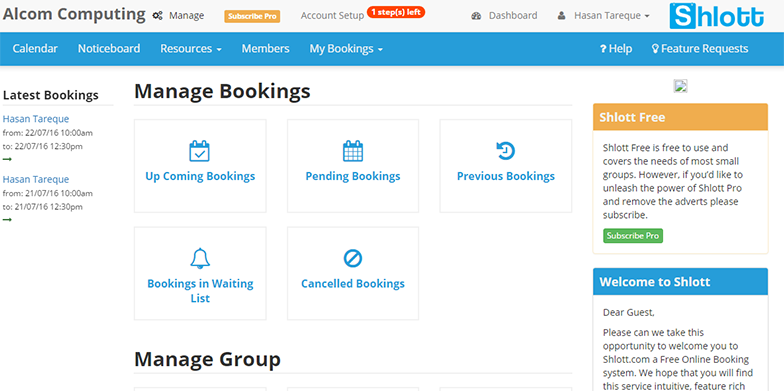The image size is (784, 391).
Task: Click the Alcom Computing title
Action: click(x=74, y=14)
